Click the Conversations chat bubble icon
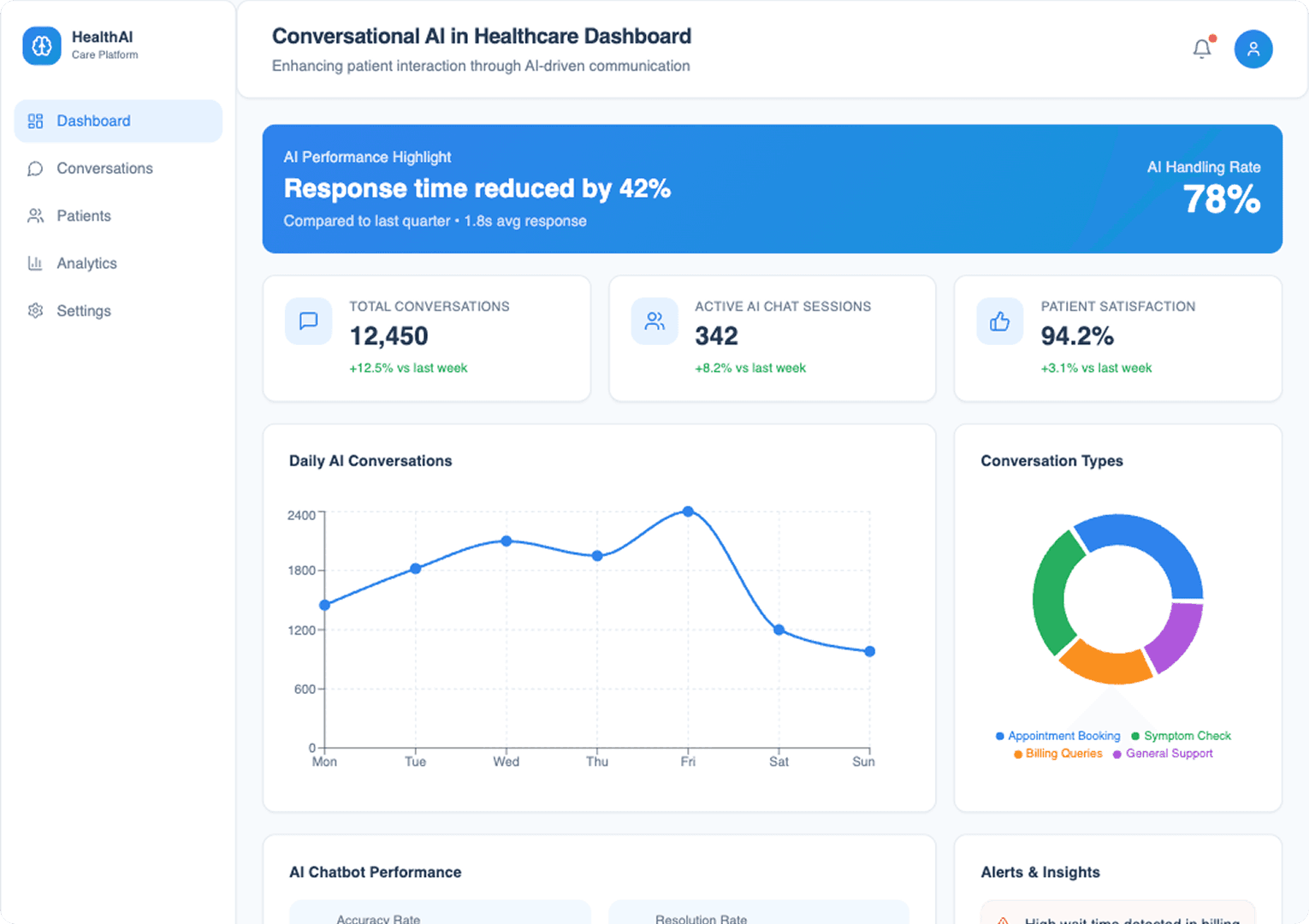The image size is (1309, 924). (x=35, y=169)
